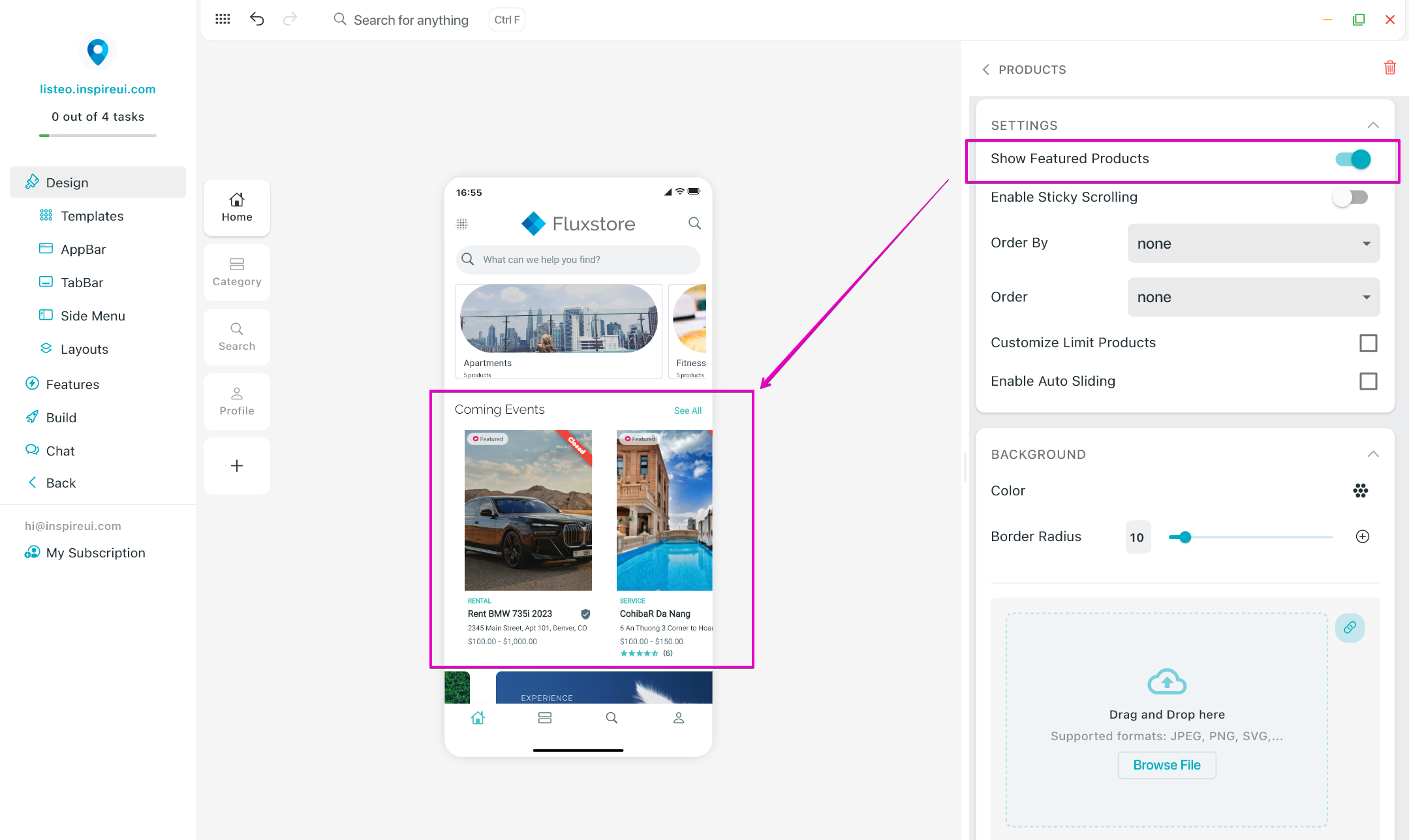Image resolution: width=1409 pixels, height=840 pixels.
Task: Click the link icon beside upload area
Action: [1350, 627]
